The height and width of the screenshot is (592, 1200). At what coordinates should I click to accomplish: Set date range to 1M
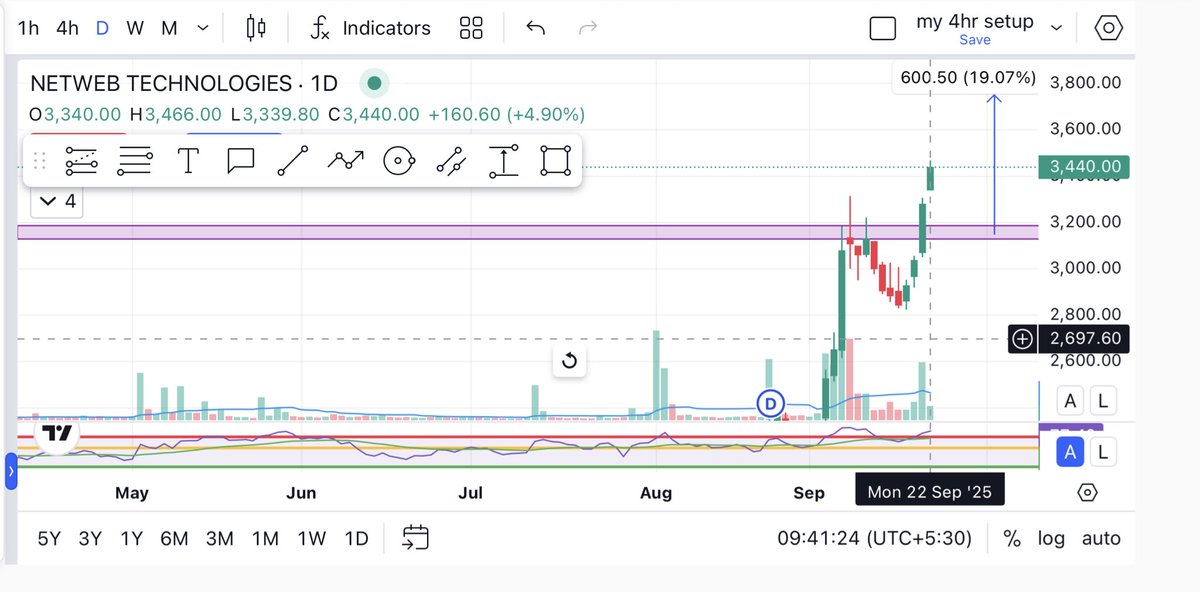coord(265,539)
